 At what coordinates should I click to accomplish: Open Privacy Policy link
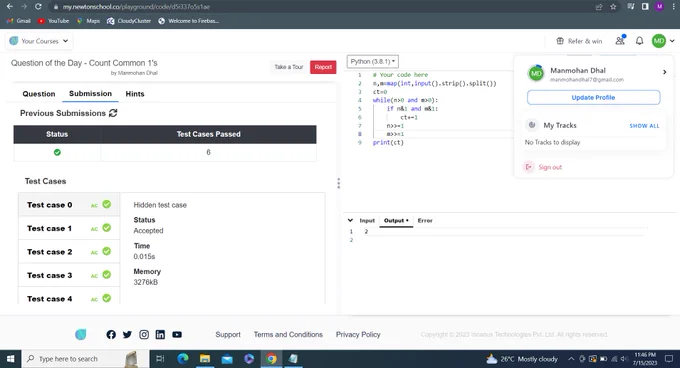(358, 335)
